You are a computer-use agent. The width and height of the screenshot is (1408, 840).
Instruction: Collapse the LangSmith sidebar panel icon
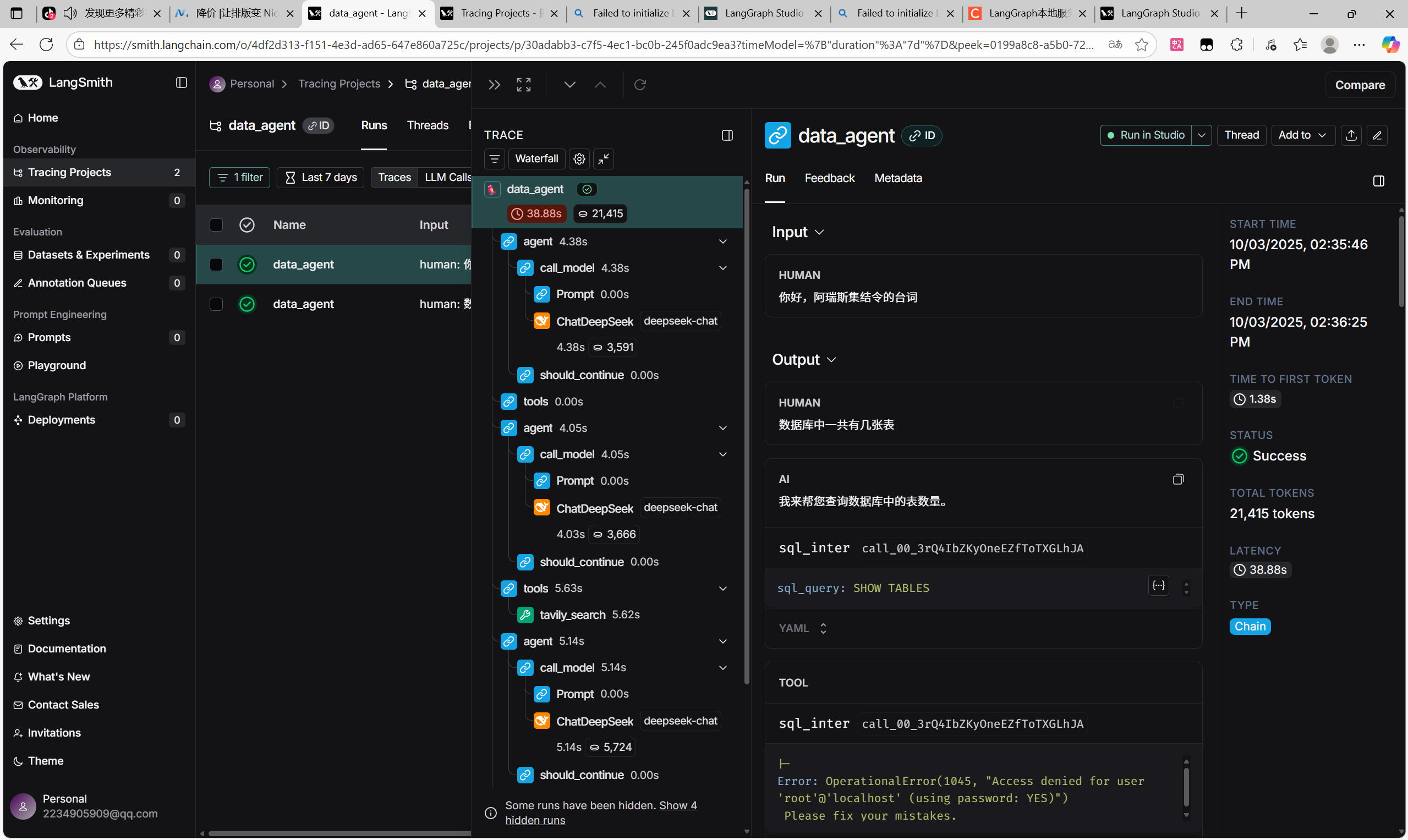tap(181, 83)
